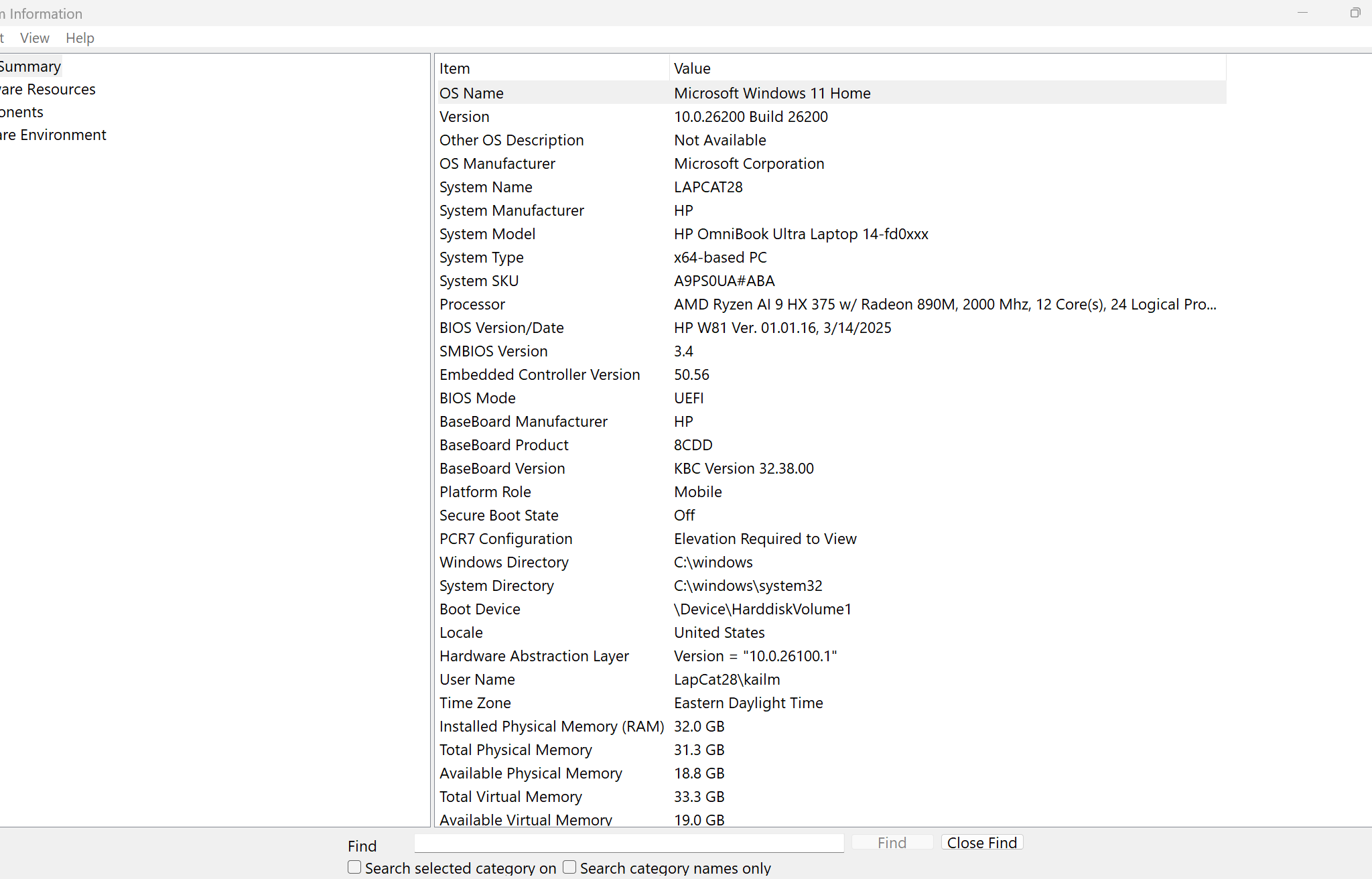Viewport: 1372px width, 879px height.
Task: Minimize the System Information window
Action: point(1302,13)
